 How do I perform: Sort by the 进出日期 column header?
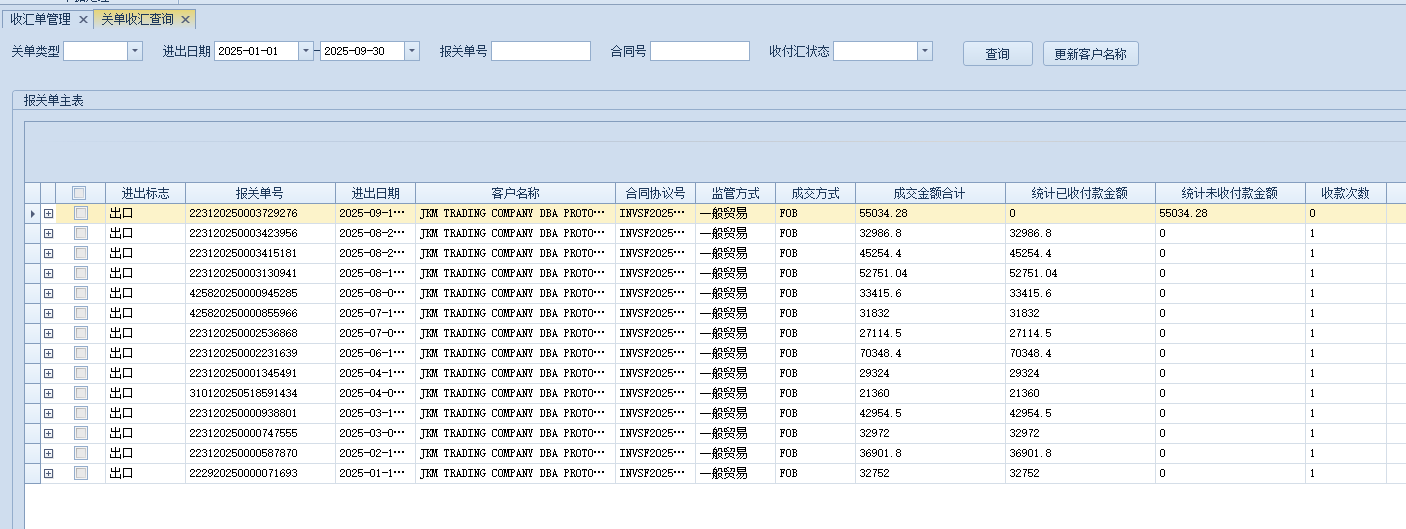[x=375, y=193]
